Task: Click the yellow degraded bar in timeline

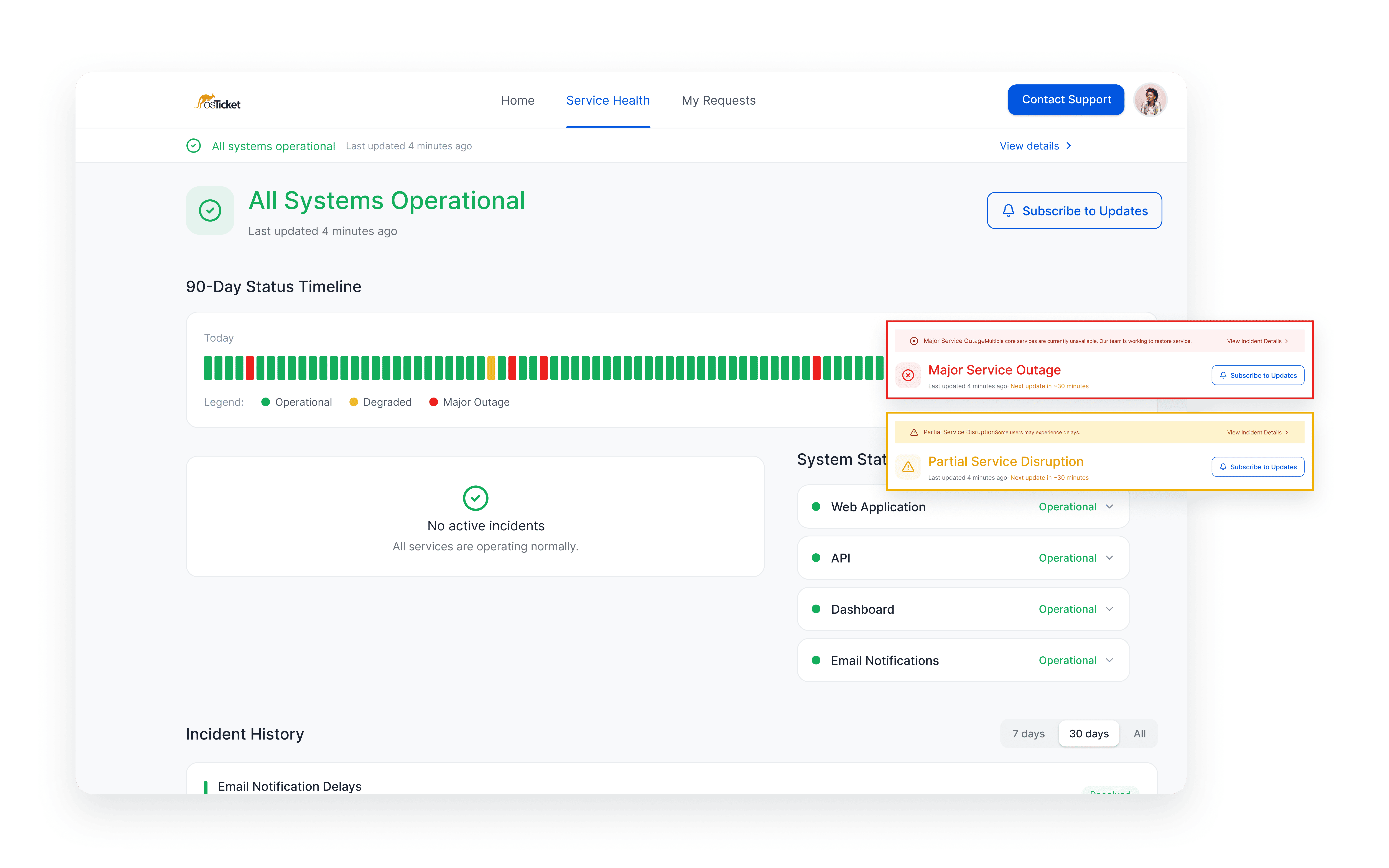Action: [x=491, y=368]
